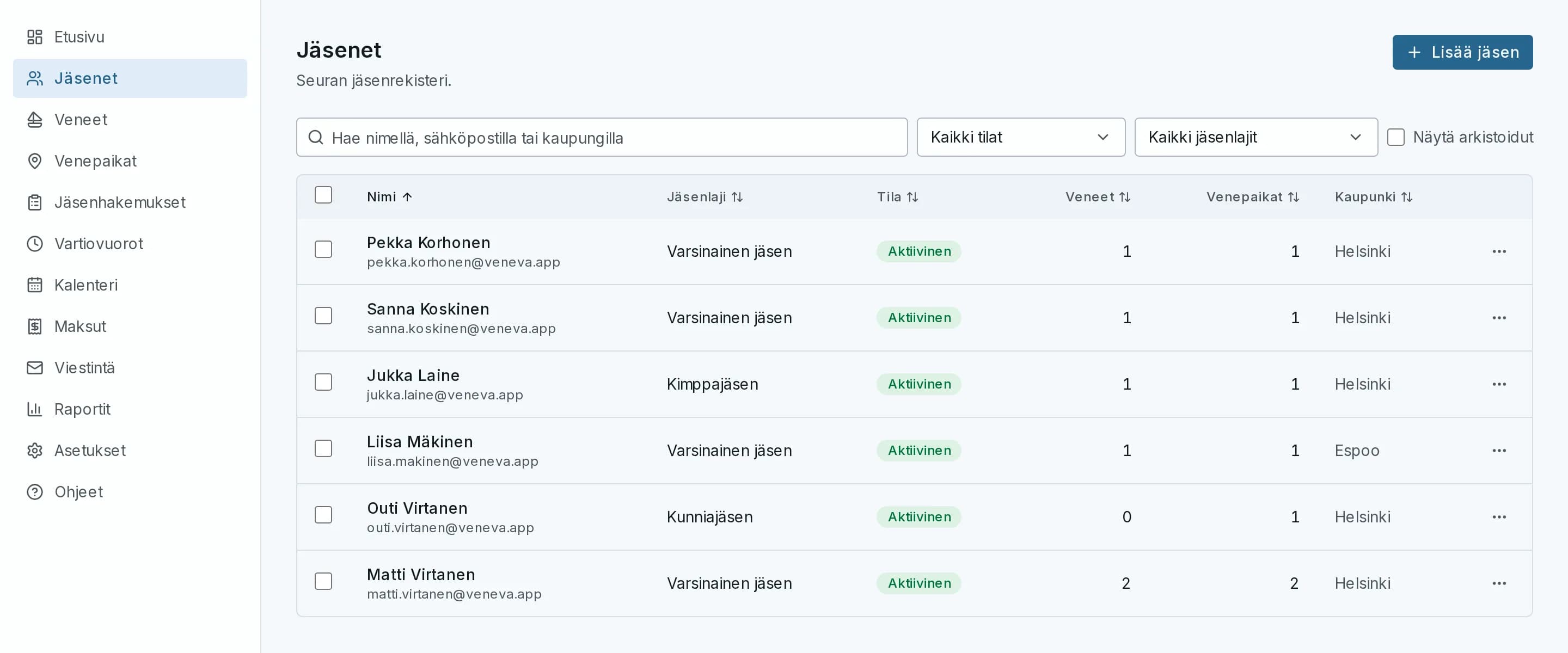Screen dimensions: 1568x653
Task: Open Outi Virtanen's member name
Action: pos(417,508)
